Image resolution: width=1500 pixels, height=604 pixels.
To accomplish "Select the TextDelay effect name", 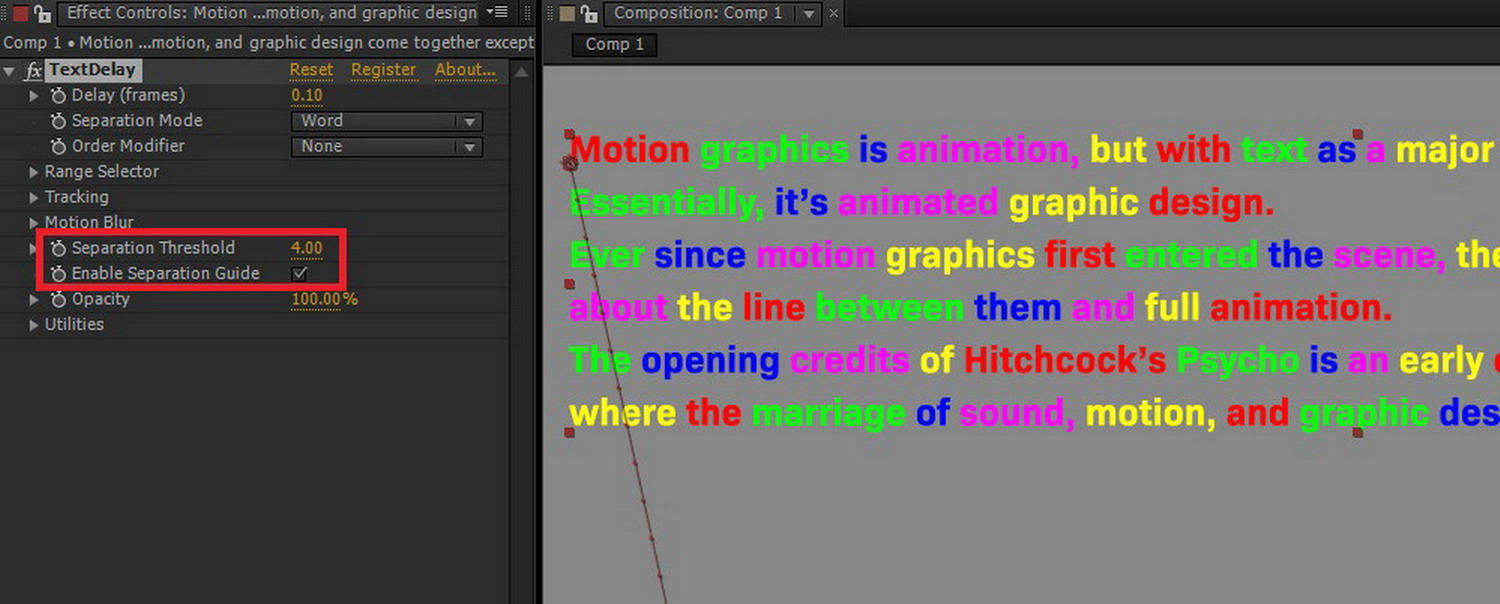I will point(92,70).
